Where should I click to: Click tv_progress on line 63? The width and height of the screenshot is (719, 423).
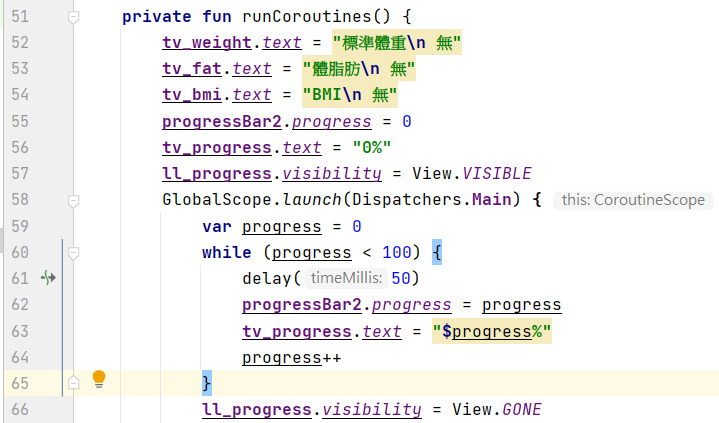[297, 332]
